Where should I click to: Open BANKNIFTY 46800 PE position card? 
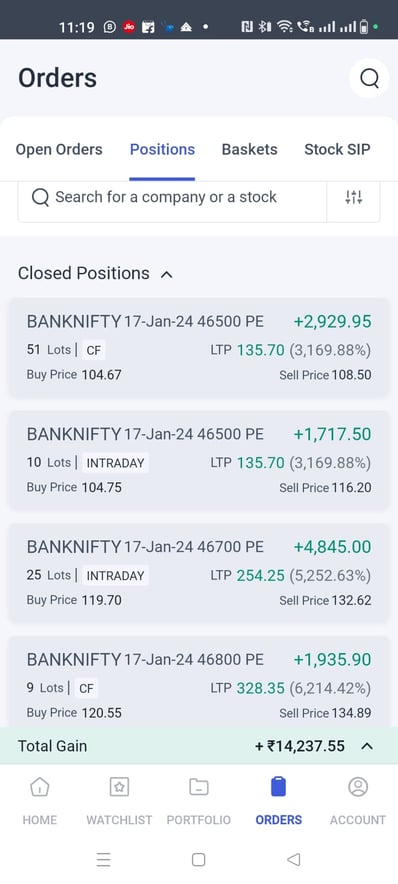(x=199, y=682)
